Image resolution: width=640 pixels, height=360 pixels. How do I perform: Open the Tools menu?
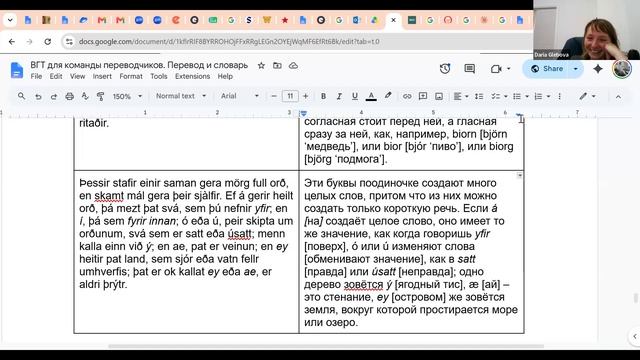[158, 76]
